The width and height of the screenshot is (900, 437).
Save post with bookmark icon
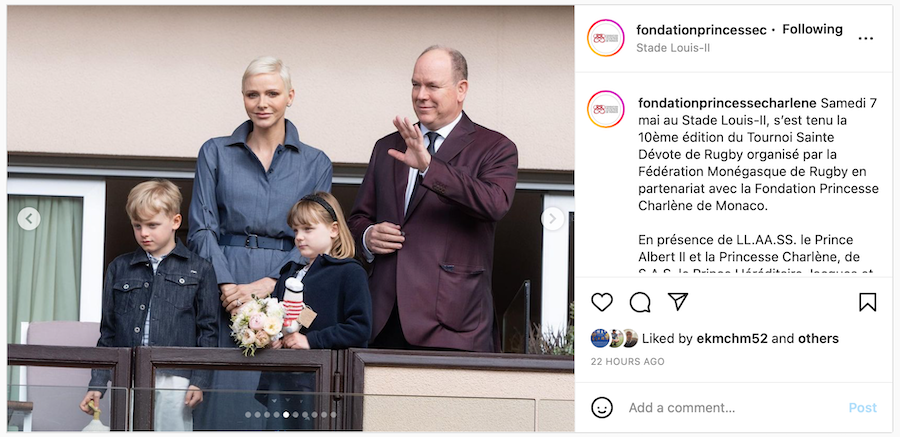867,302
